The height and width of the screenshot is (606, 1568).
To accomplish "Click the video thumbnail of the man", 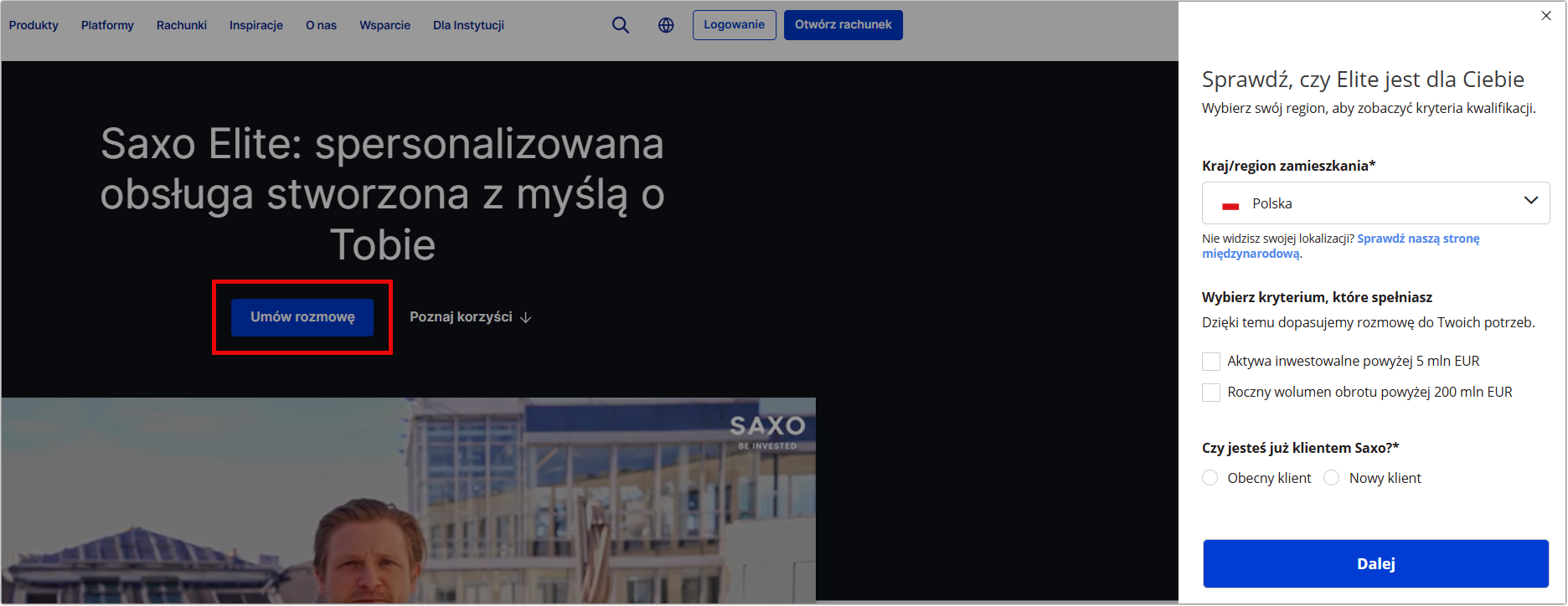I will (408, 502).
